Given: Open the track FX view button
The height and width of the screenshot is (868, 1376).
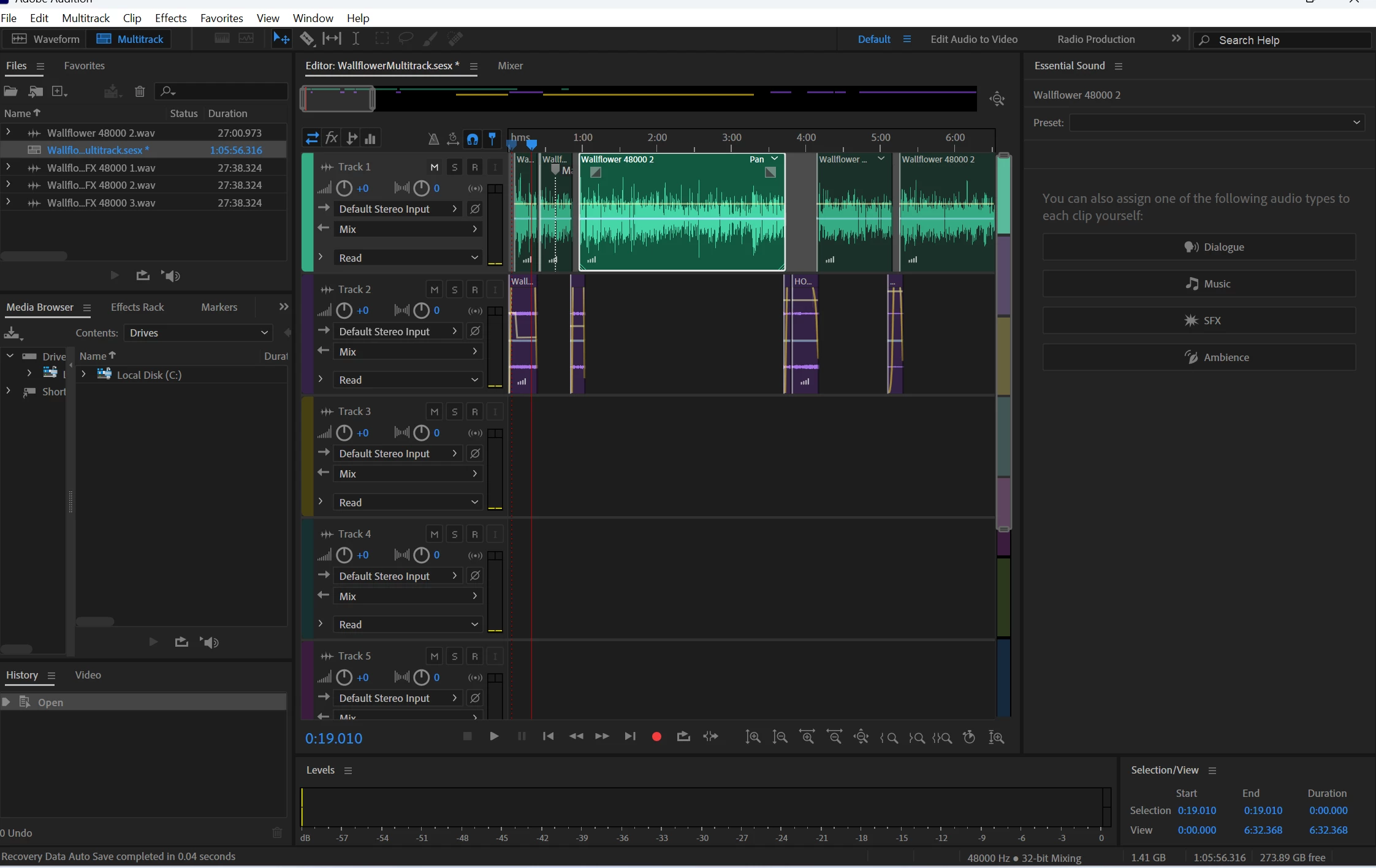Looking at the screenshot, I should [332, 139].
